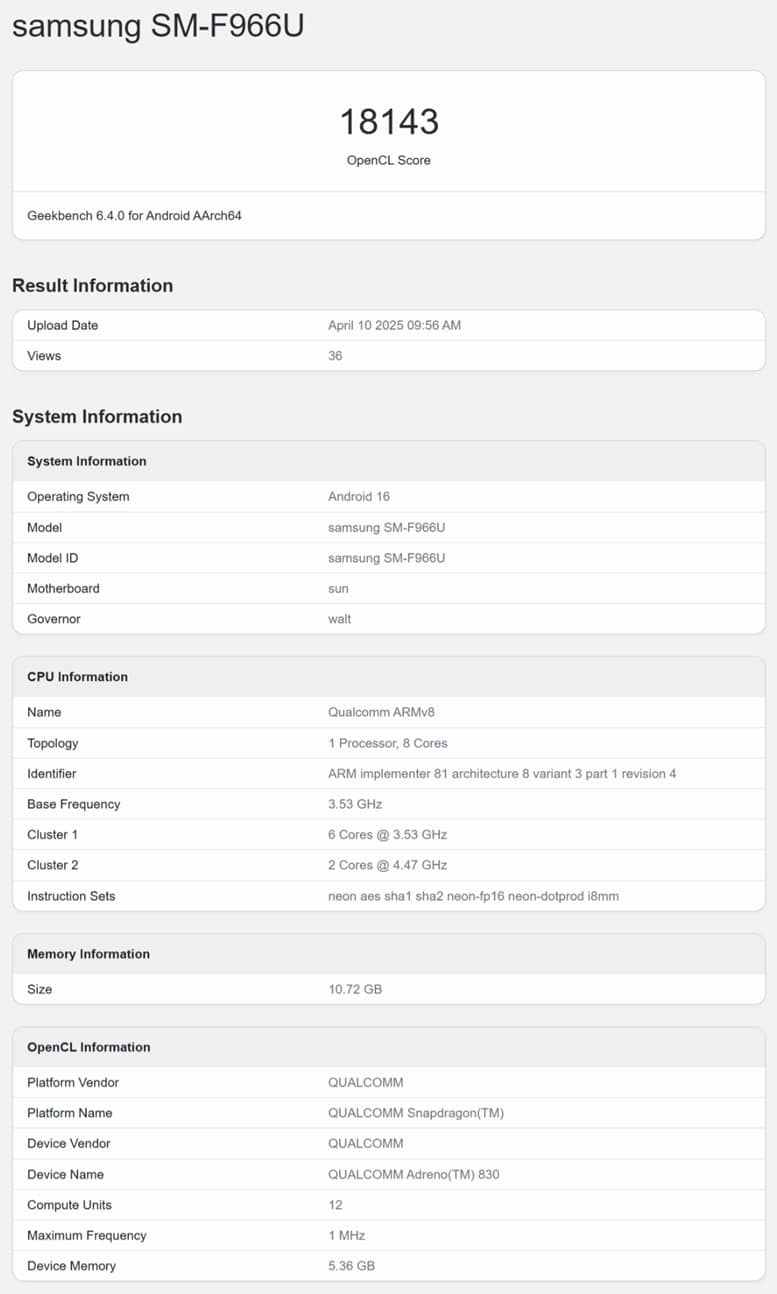Click the Governor label
The height and width of the screenshot is (1294, 777).
pos(54,619)
